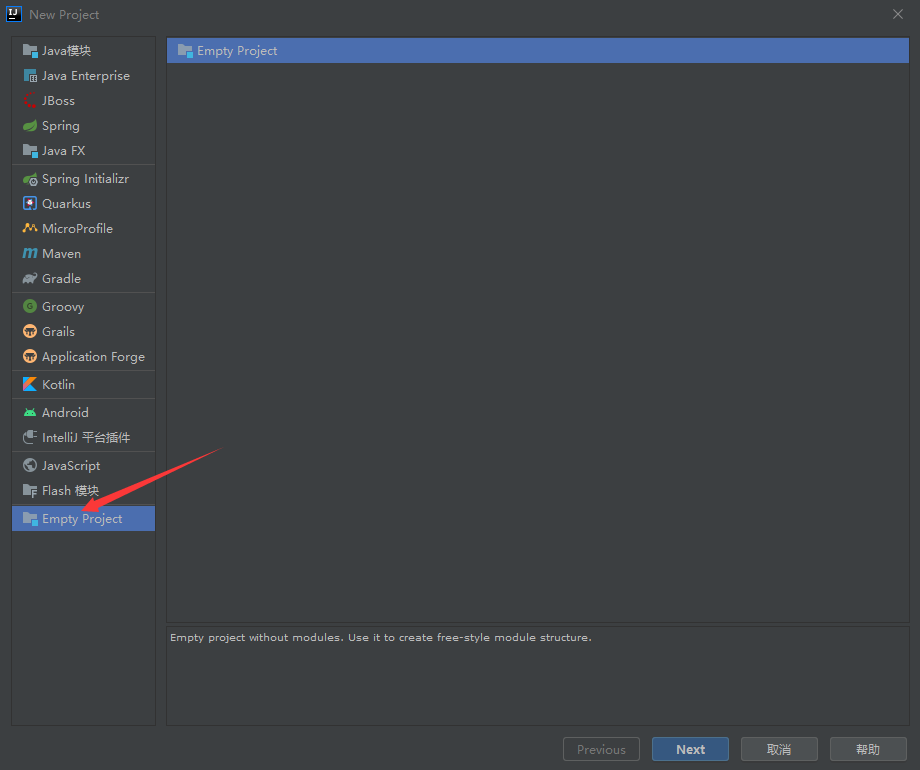
Task: Click the Previous button
Action: click(601, 749)
